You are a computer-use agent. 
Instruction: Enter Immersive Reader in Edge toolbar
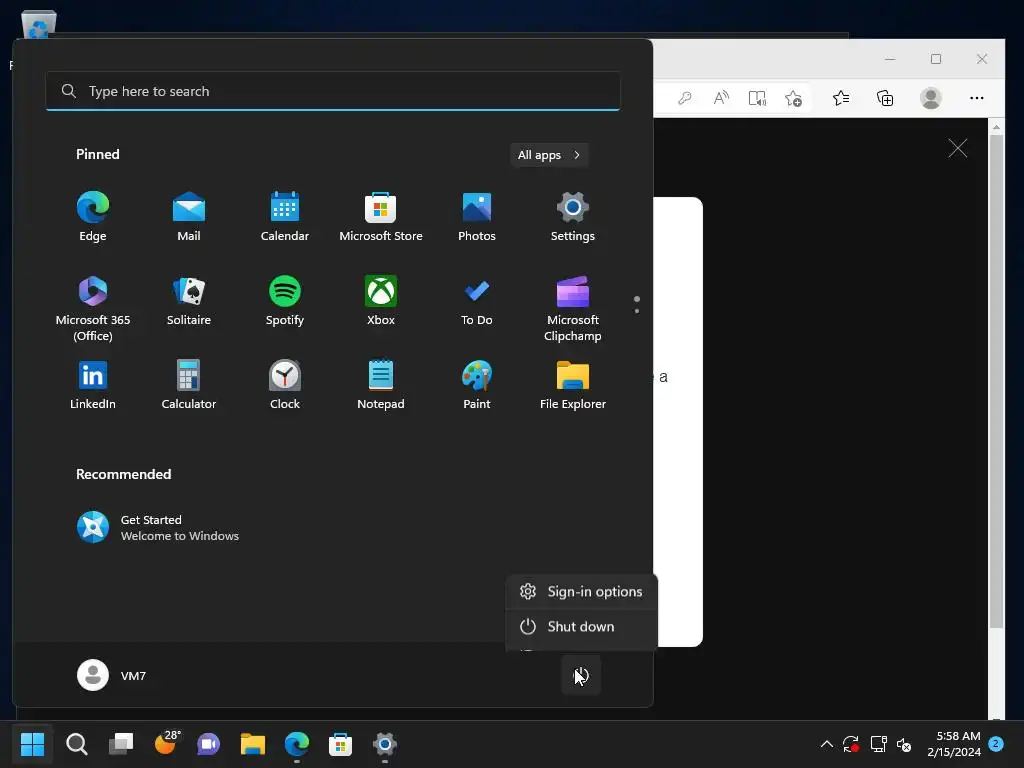click(758, 98)
